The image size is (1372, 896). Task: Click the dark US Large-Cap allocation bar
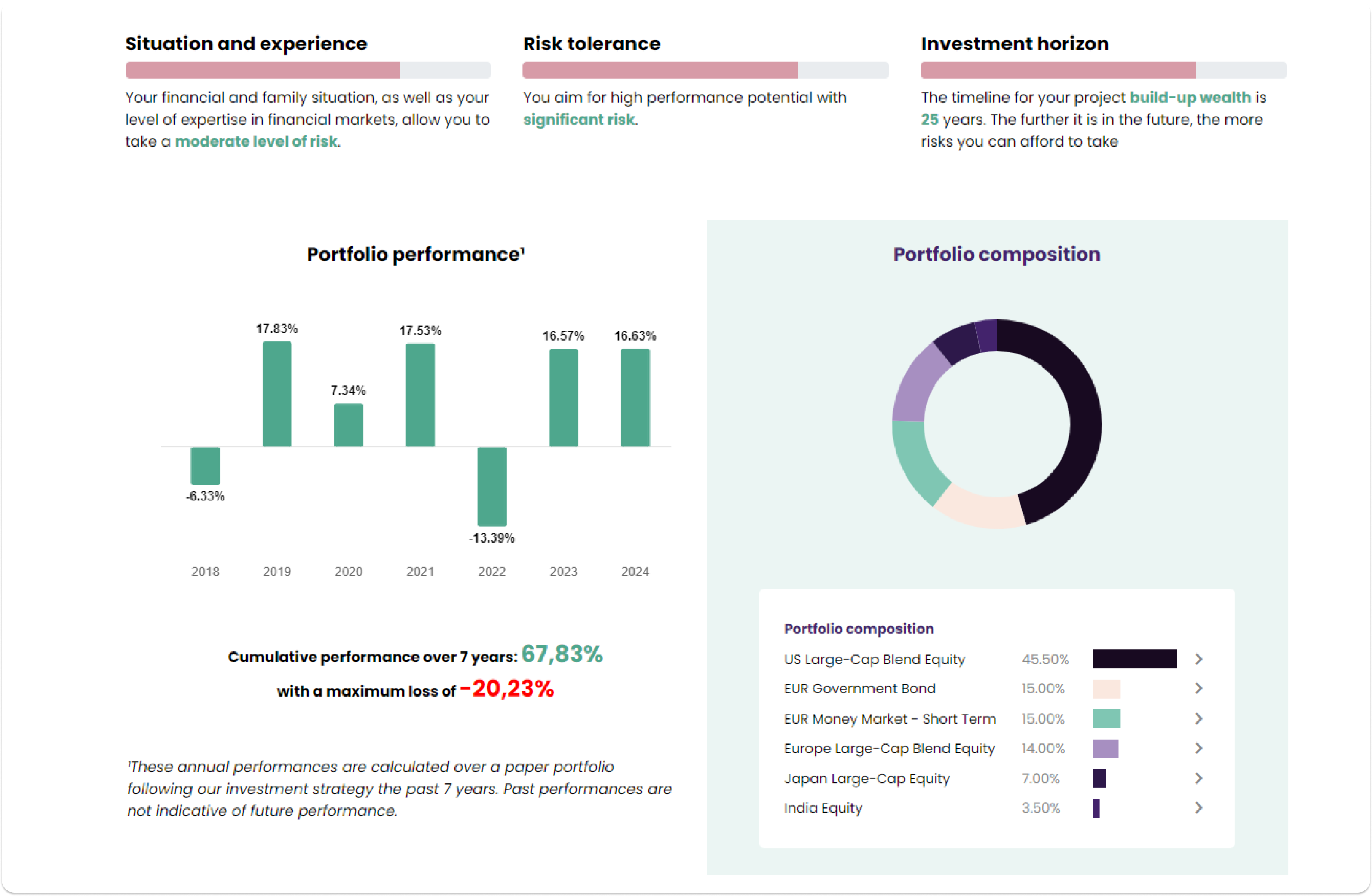coord(1135,659)
